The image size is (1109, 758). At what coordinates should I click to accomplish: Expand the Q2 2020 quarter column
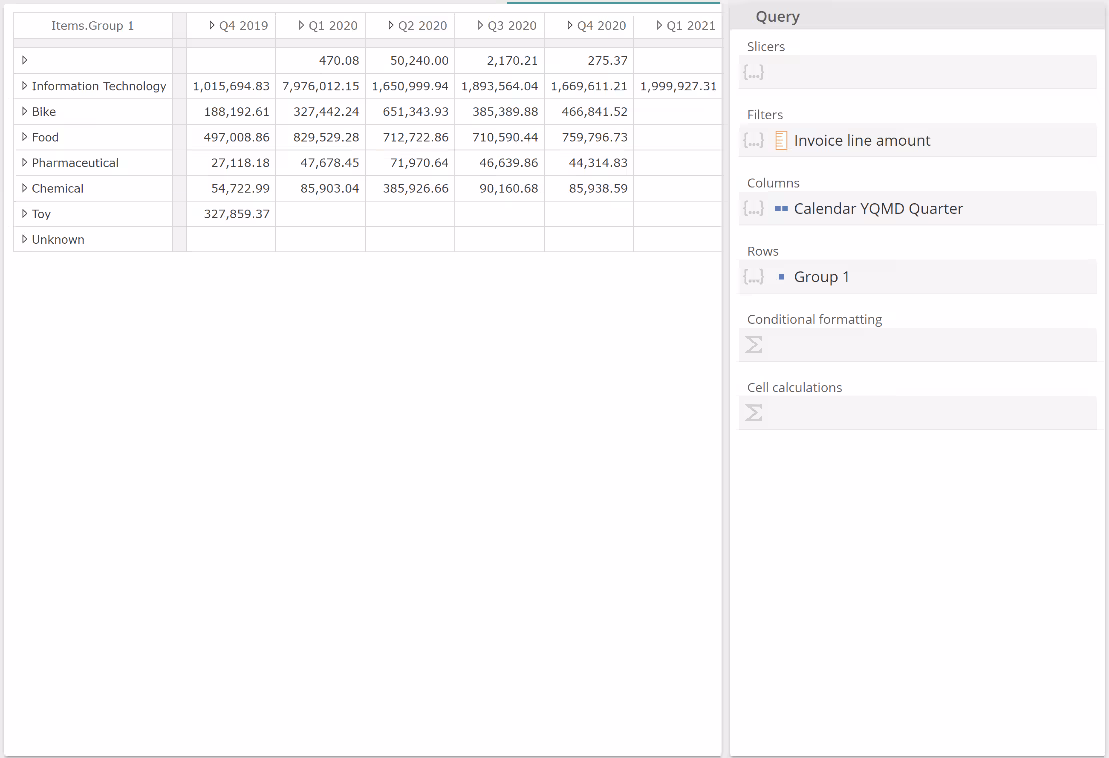[x=391, y=25]
